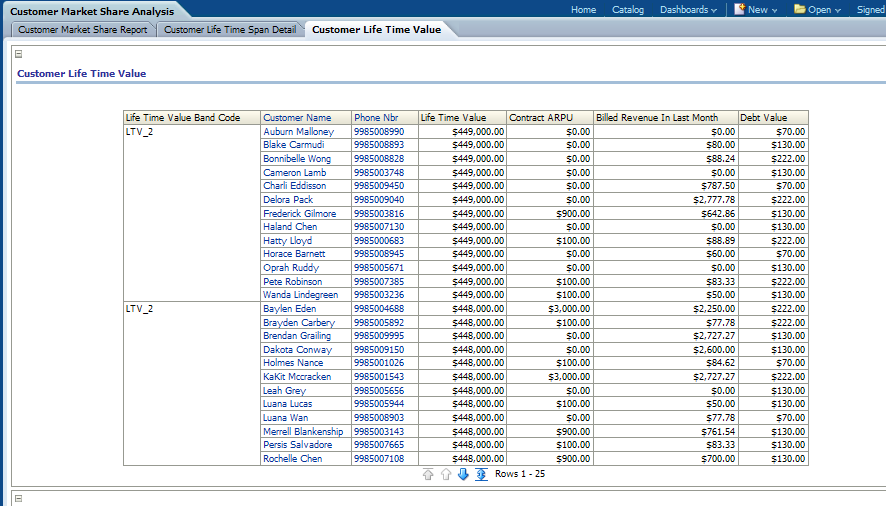Select Customer Life Time Value tab

coord(376,30)
